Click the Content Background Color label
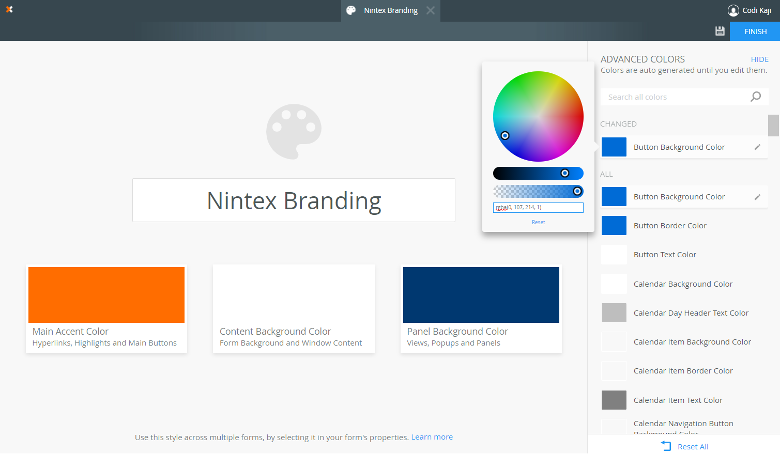The height and width of the screenshot is (455, 780). pos(275,331)
